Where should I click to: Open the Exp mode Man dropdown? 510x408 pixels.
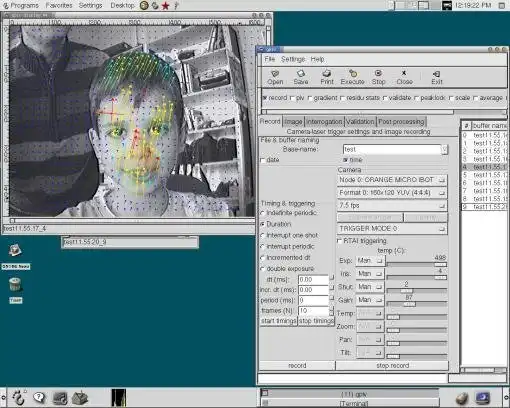pyautogui.click(x=370, y=261)
